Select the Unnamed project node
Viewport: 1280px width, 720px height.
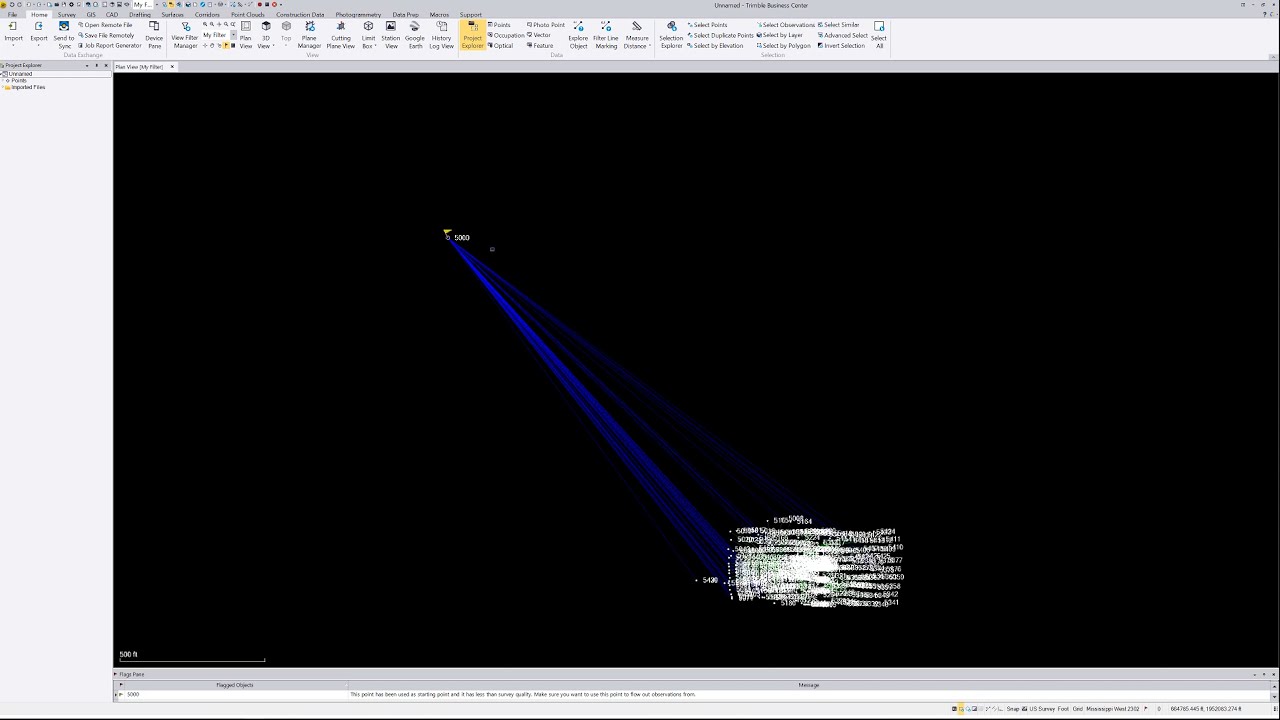point(20,74)
